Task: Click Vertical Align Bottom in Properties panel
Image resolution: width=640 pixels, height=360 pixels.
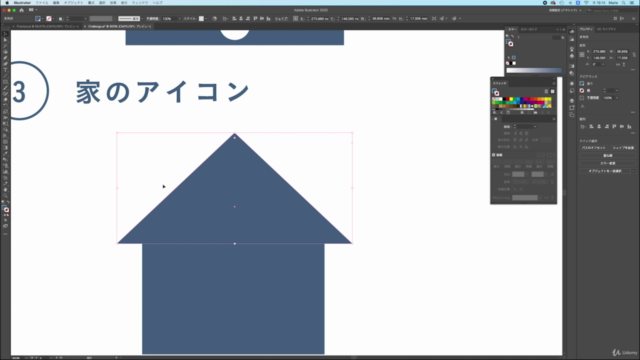Action: 629,127
